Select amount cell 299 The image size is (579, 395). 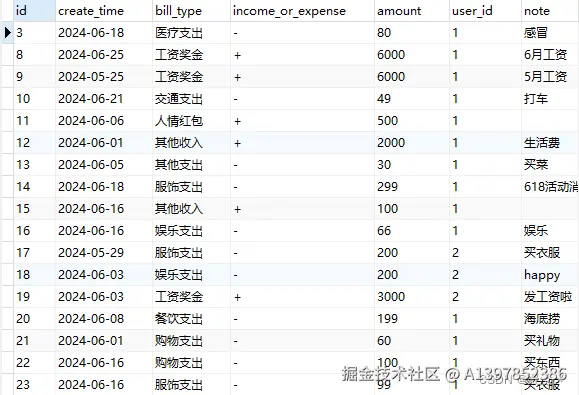point(412,186)
